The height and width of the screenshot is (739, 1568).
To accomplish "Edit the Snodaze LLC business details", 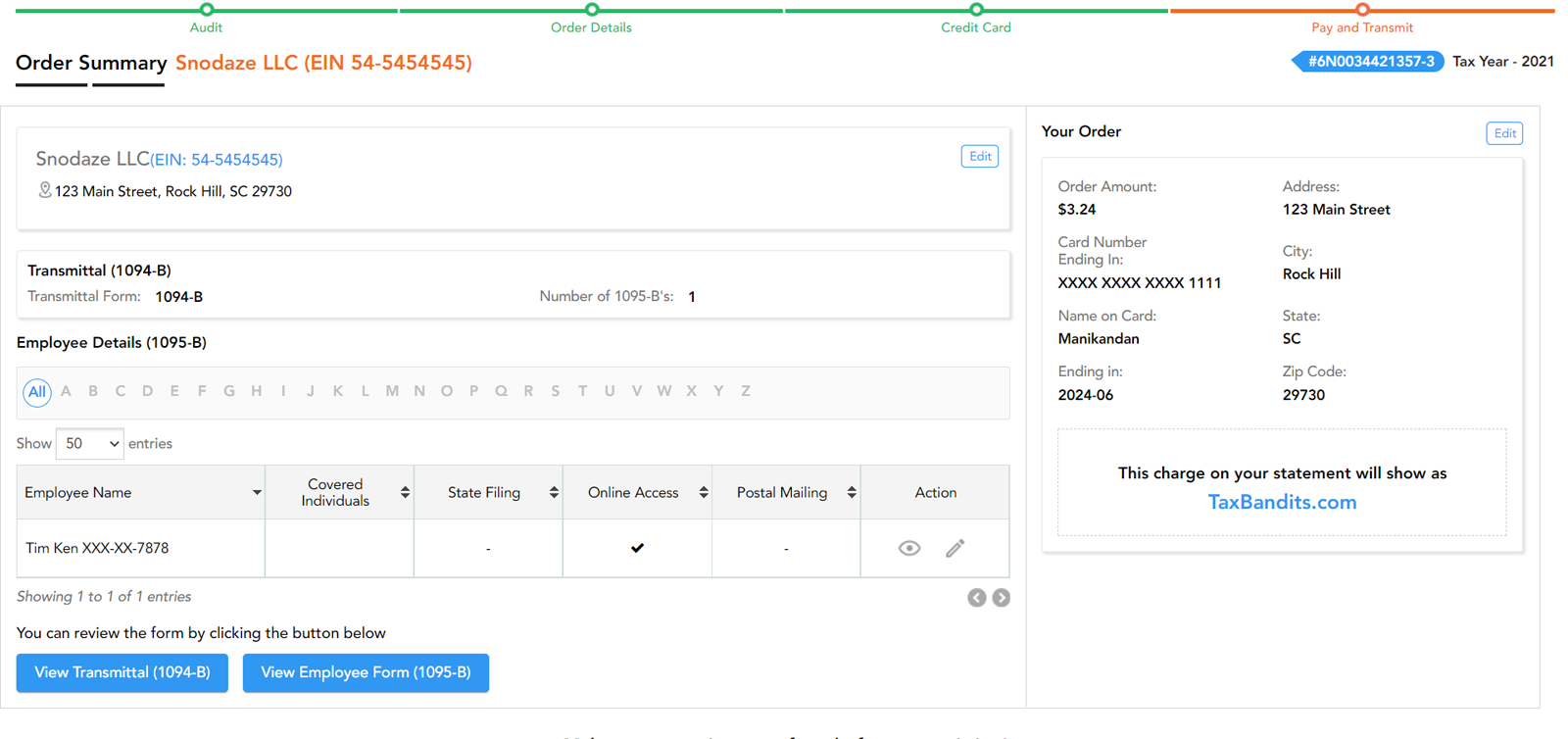I will click(x=980, y=156).
